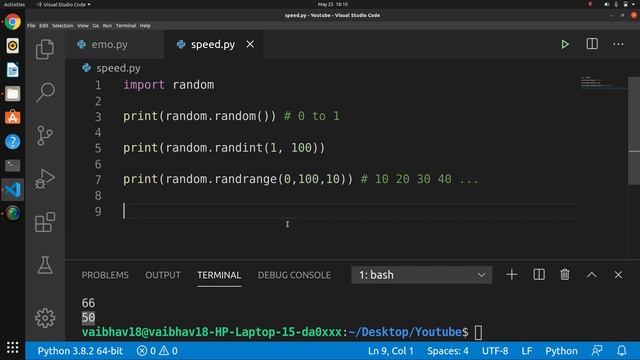Kill terminal with trash icon
Image resolution: width=640 pixels, height=360 pixels.
pyautogui.click(x=565, y=275)
